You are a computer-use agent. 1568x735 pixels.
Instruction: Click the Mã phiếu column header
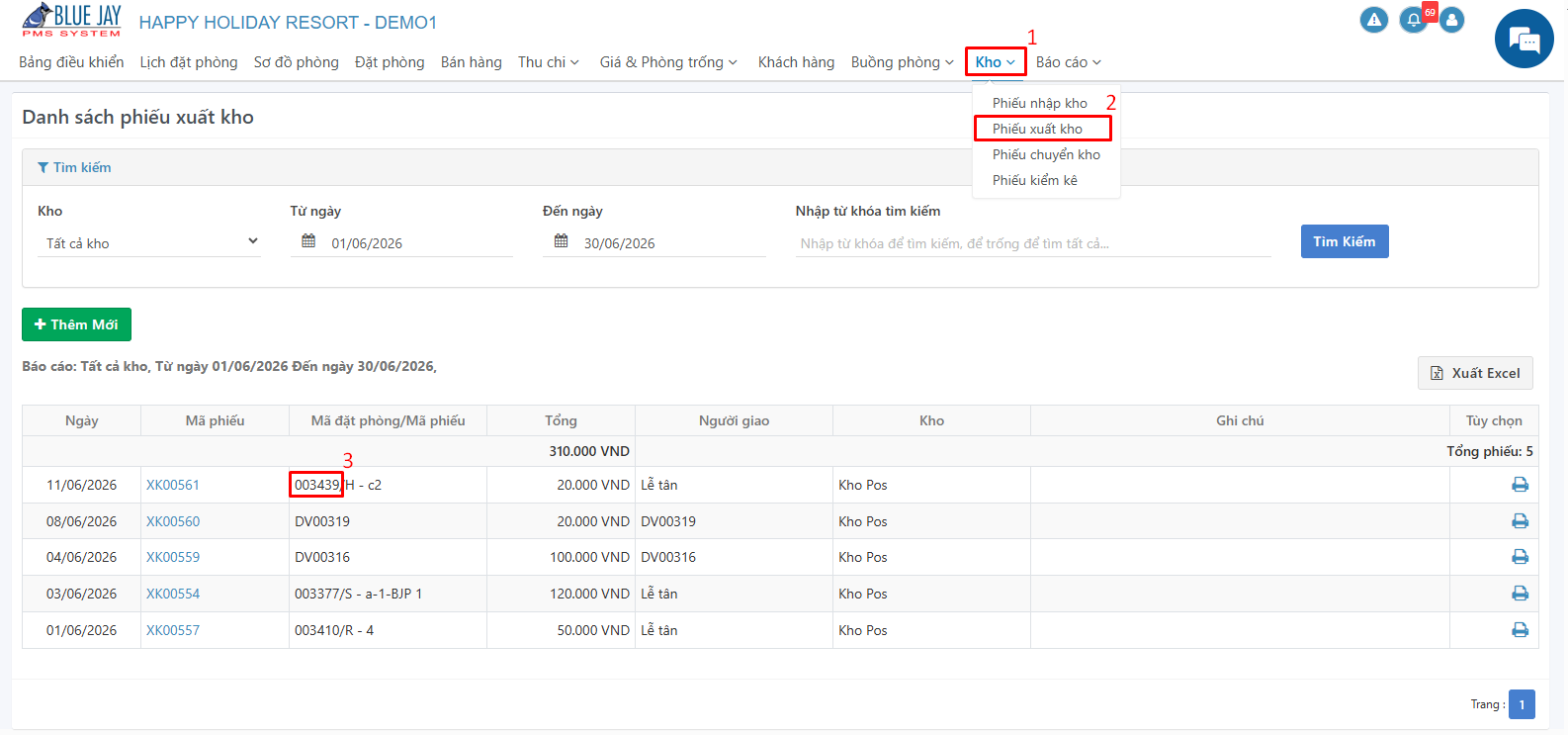(215, 420)
